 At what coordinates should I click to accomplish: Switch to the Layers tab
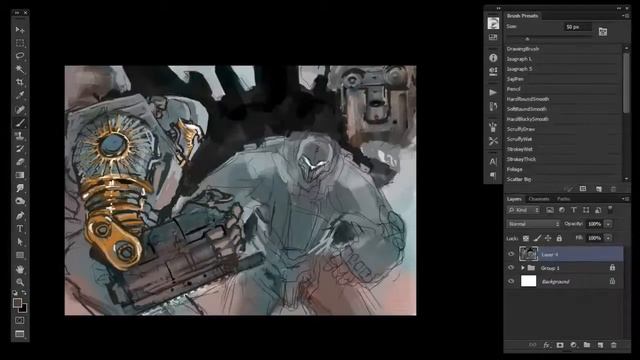click(514, 199)
